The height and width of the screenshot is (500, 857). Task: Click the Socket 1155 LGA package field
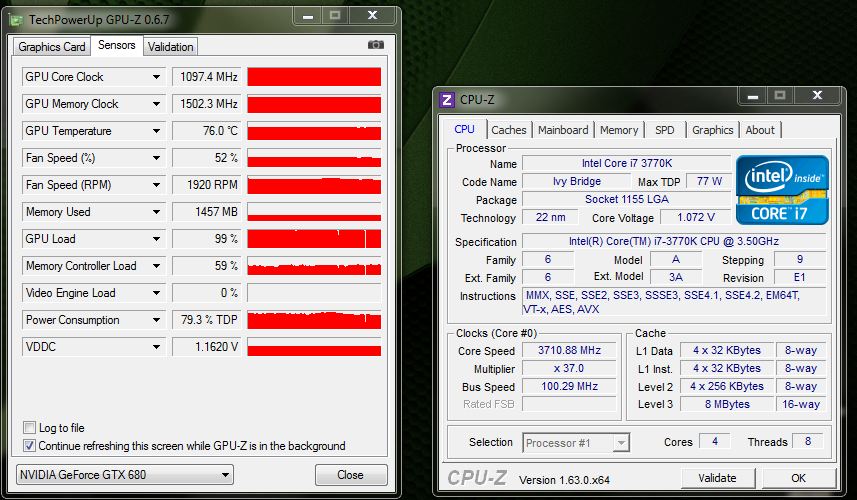pos(626,199)
